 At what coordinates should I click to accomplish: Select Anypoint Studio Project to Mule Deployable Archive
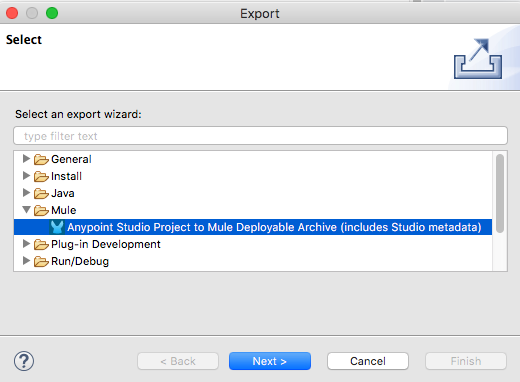tap(274, 227)
